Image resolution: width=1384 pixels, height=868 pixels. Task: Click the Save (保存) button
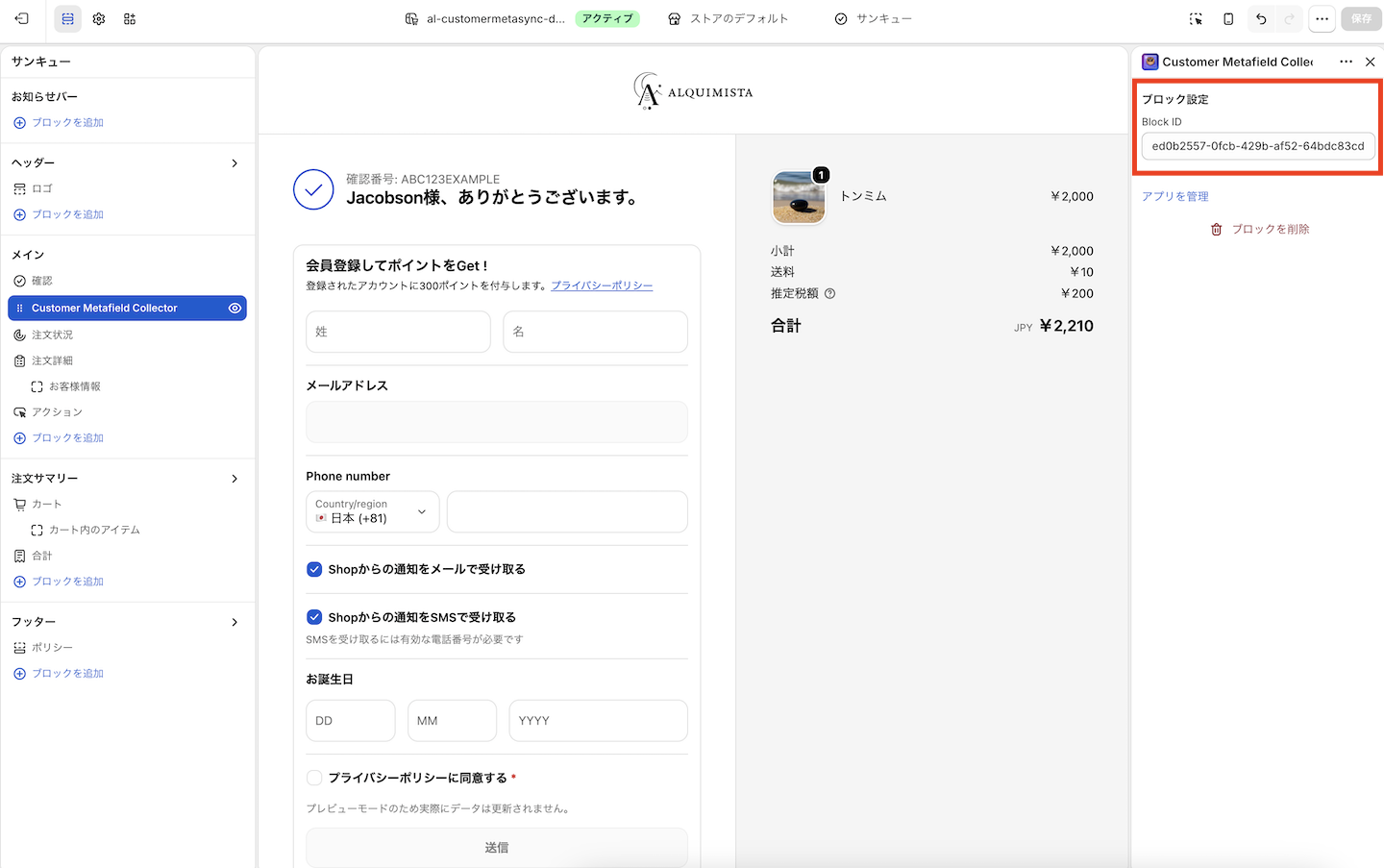1361,18
